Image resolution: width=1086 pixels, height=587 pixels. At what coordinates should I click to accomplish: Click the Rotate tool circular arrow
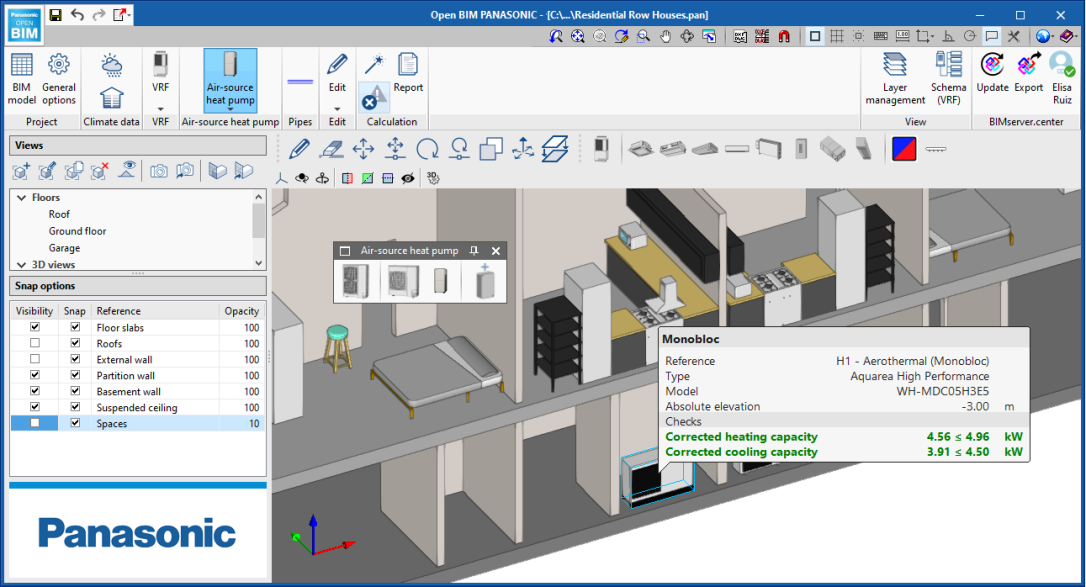click(427, 149)
